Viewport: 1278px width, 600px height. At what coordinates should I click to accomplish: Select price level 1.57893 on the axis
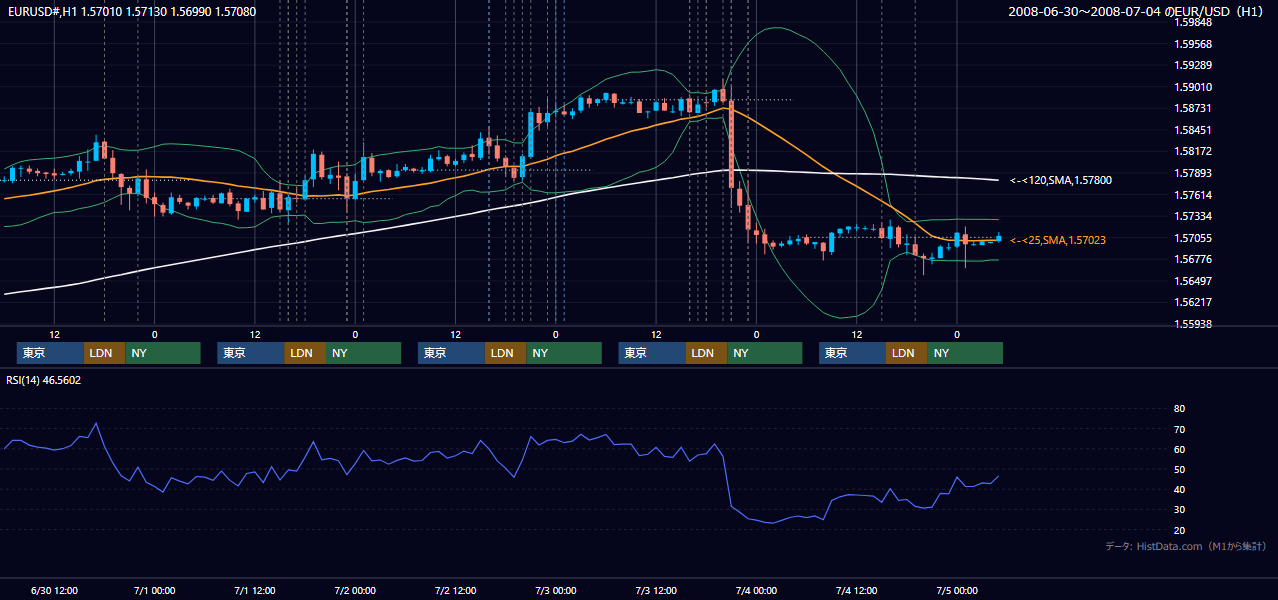coord(1193,173)
